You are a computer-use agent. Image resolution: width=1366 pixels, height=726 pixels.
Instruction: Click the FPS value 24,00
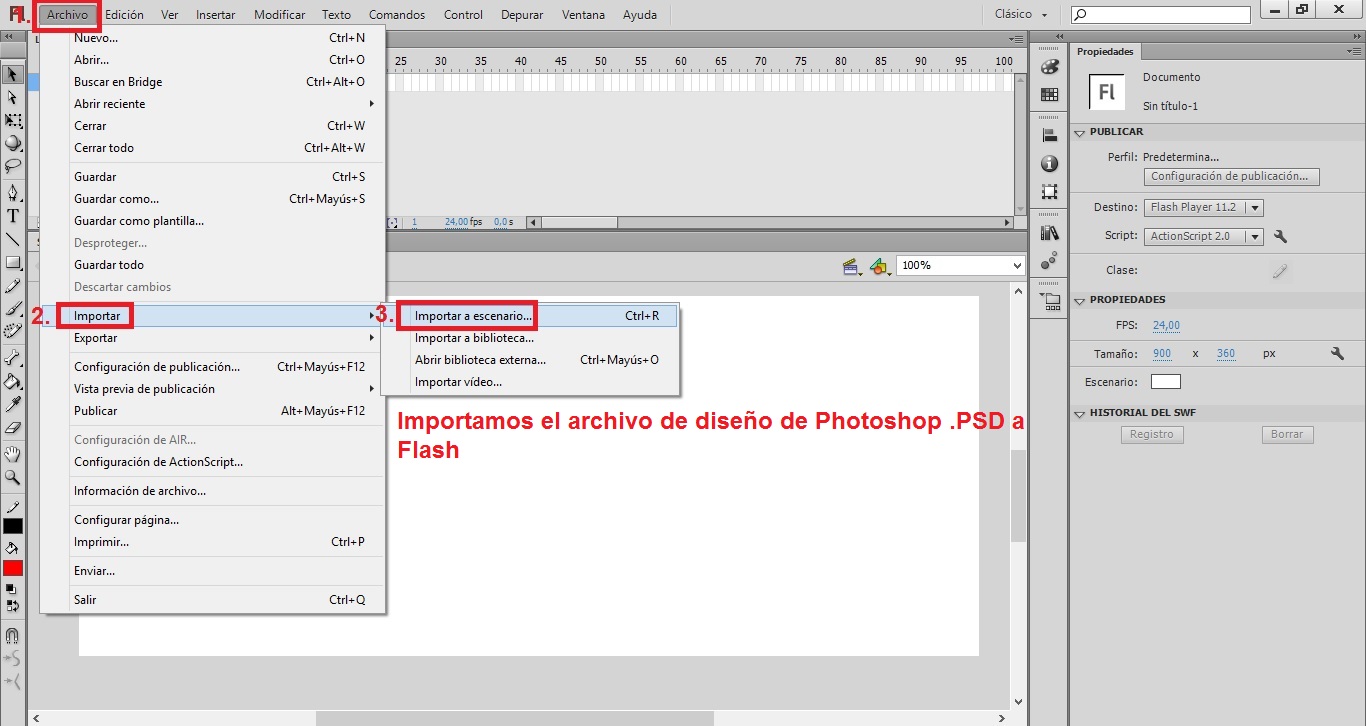[1166, 325]
